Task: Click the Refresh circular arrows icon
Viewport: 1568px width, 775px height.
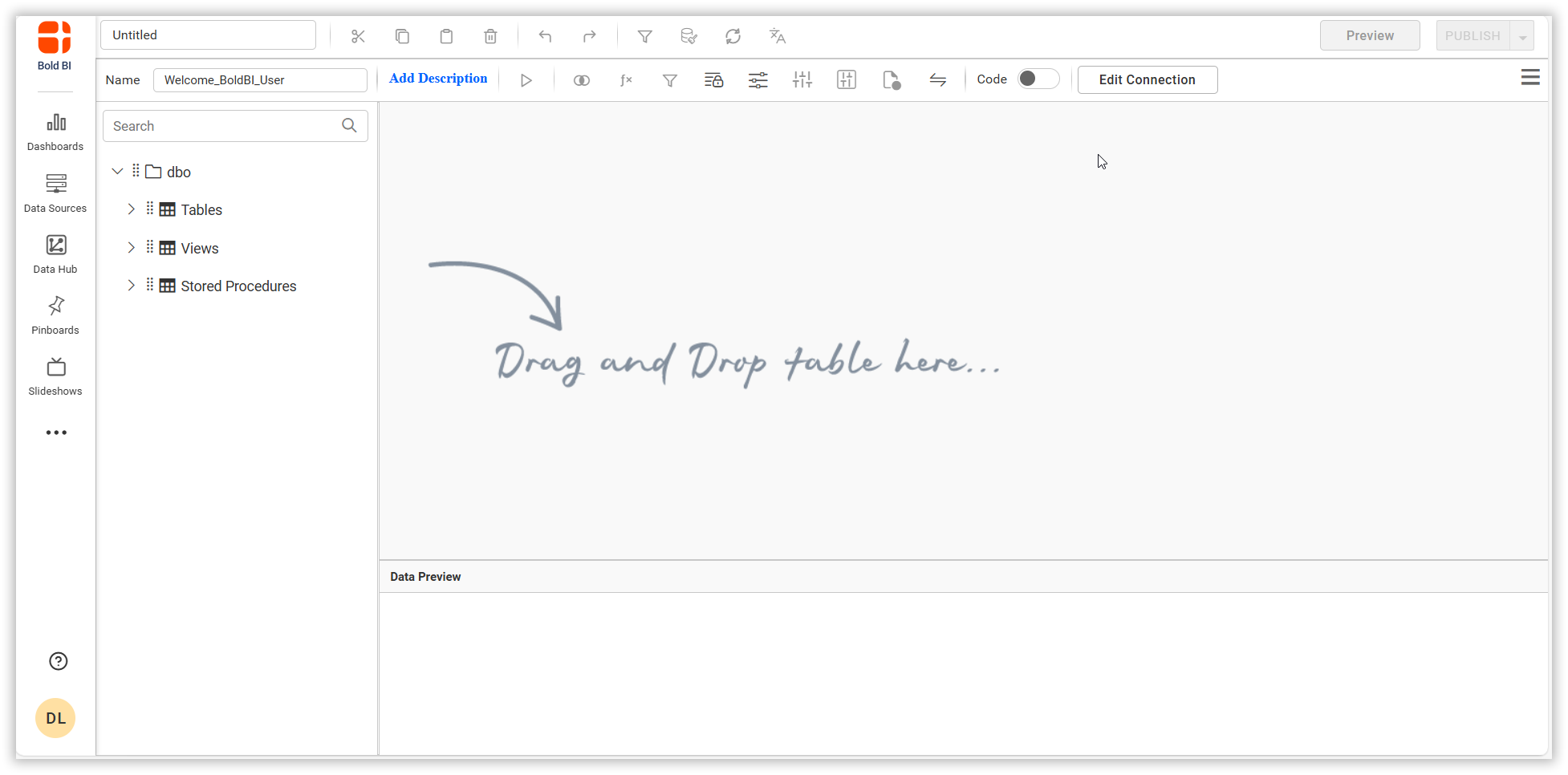Action: pyautogui.click(x=733, y=36)
